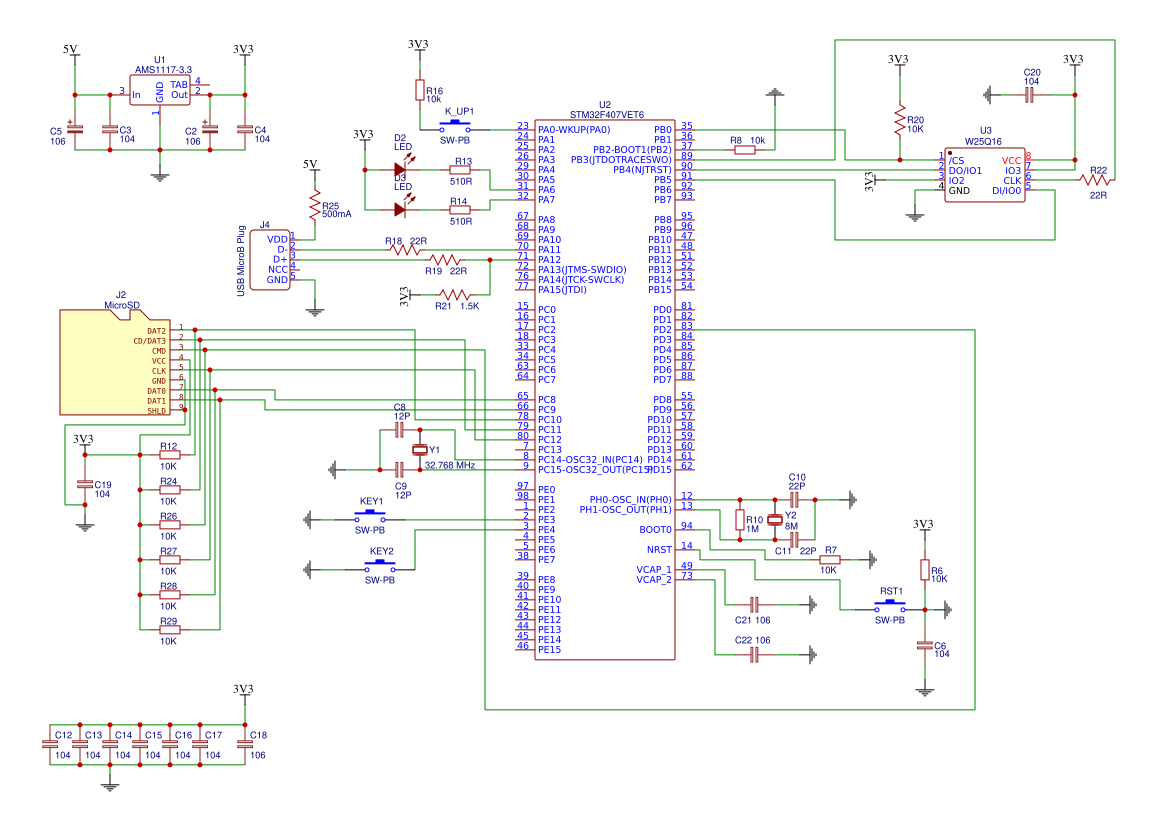1169x827 pixels.
Task: Select capacitor C6 104
Action: 925,644
